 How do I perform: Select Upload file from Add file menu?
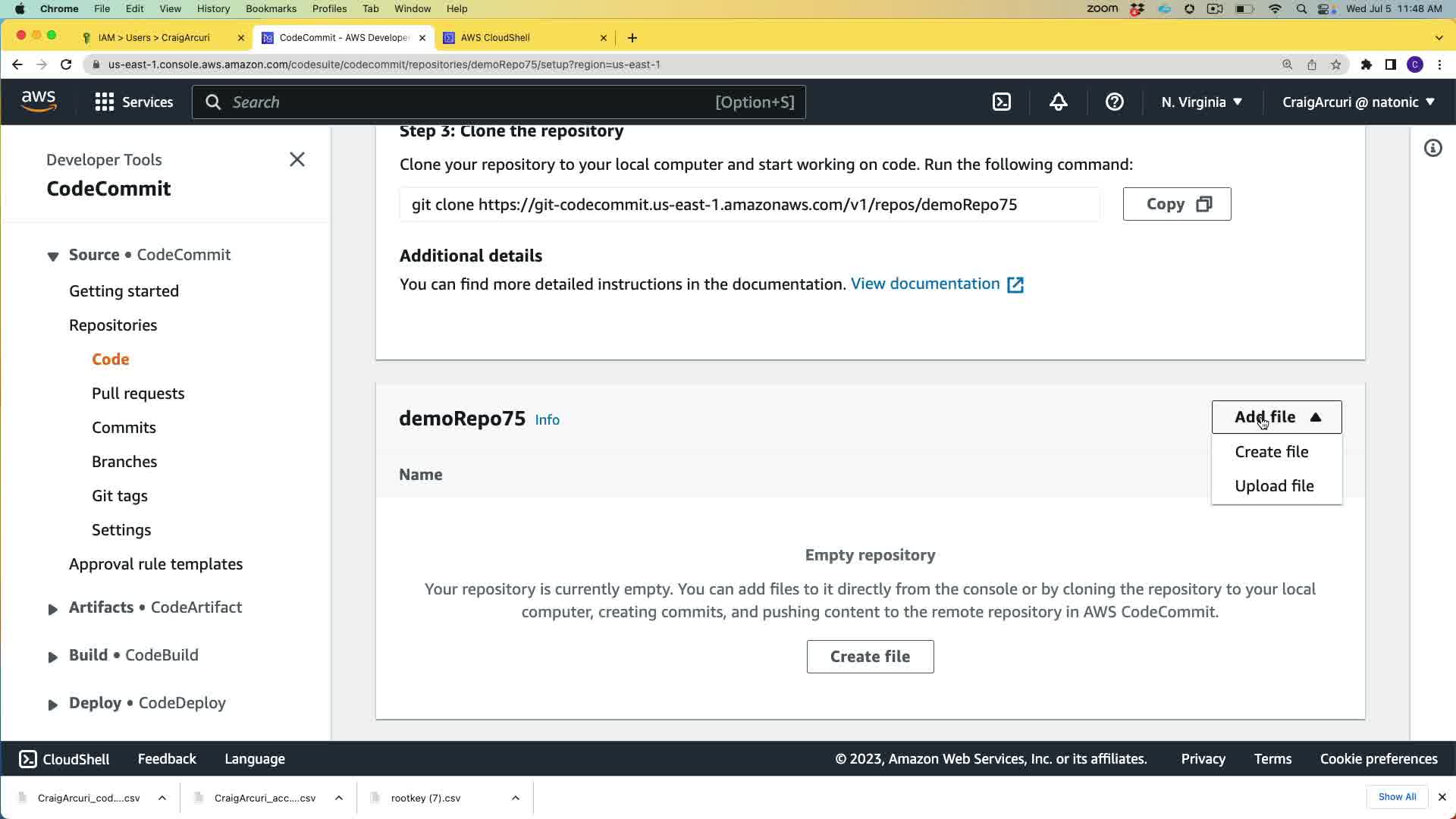pyautogui.click(x=1274, y=486)
